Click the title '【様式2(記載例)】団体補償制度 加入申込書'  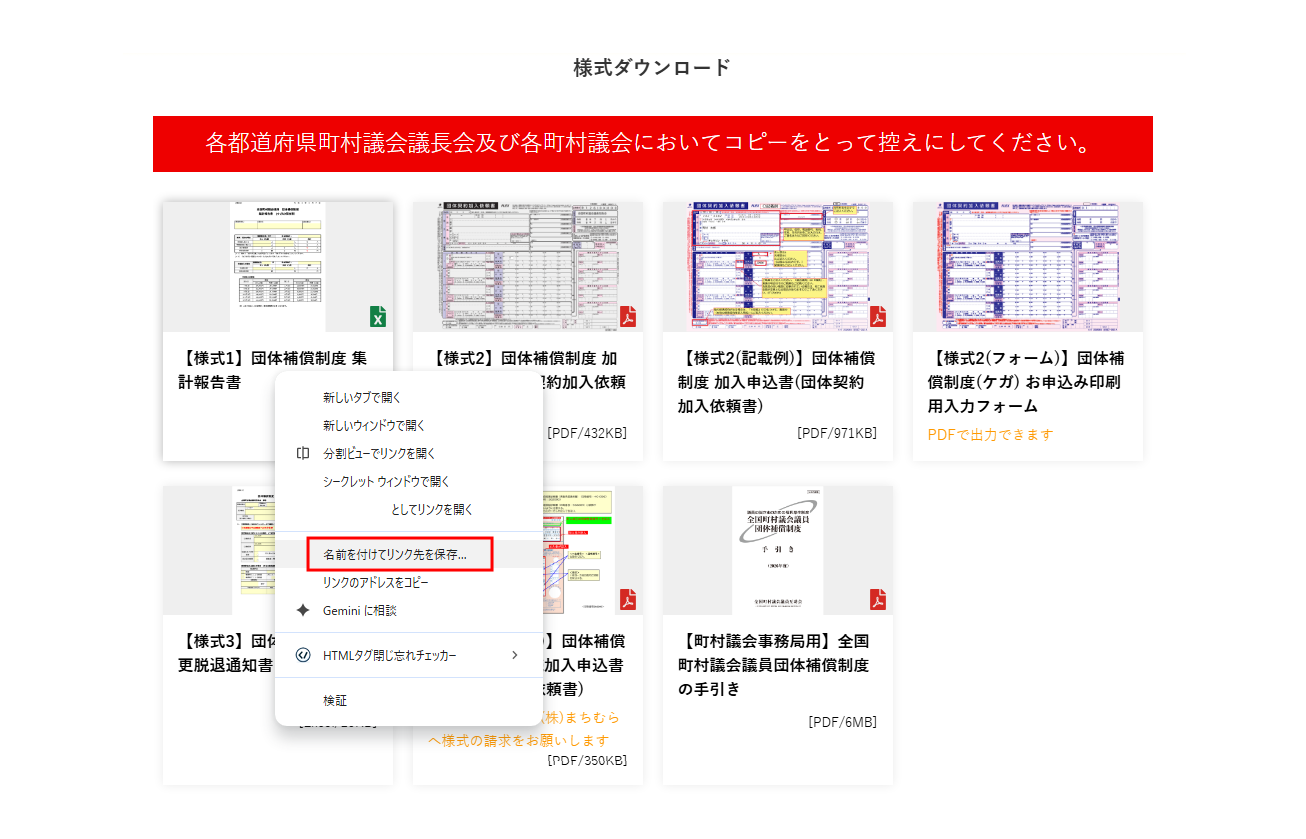(x=777, y=382)
